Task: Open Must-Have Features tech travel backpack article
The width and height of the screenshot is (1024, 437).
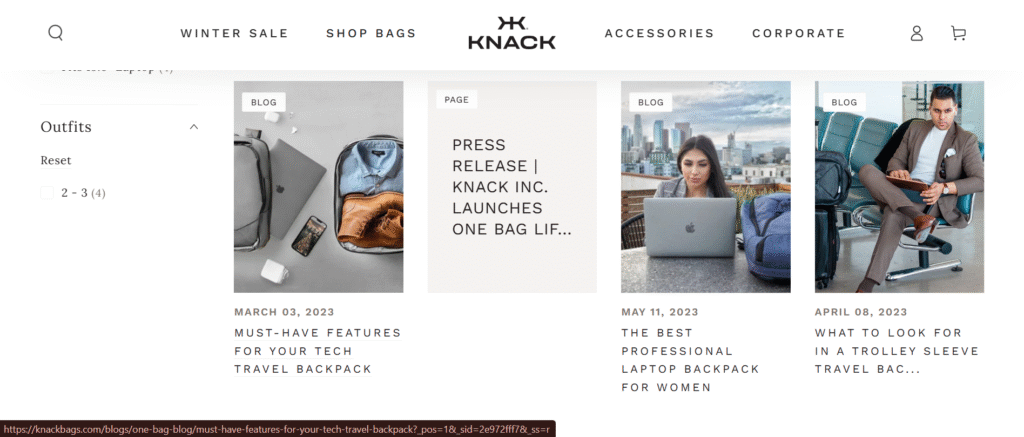Action: pyautogui.click(x=317, y=351)
